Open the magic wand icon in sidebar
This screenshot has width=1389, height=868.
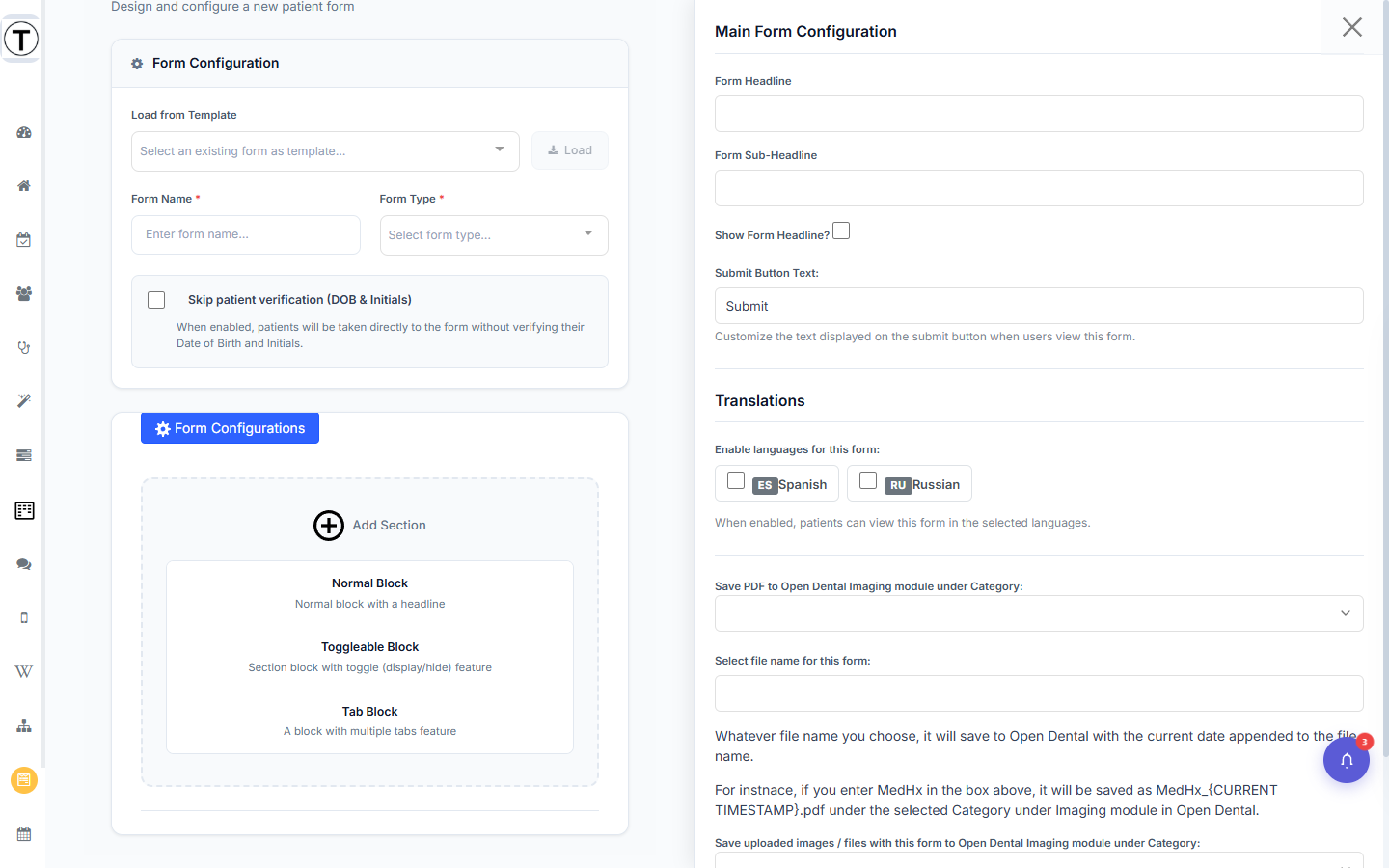click(x=24, y=401)
